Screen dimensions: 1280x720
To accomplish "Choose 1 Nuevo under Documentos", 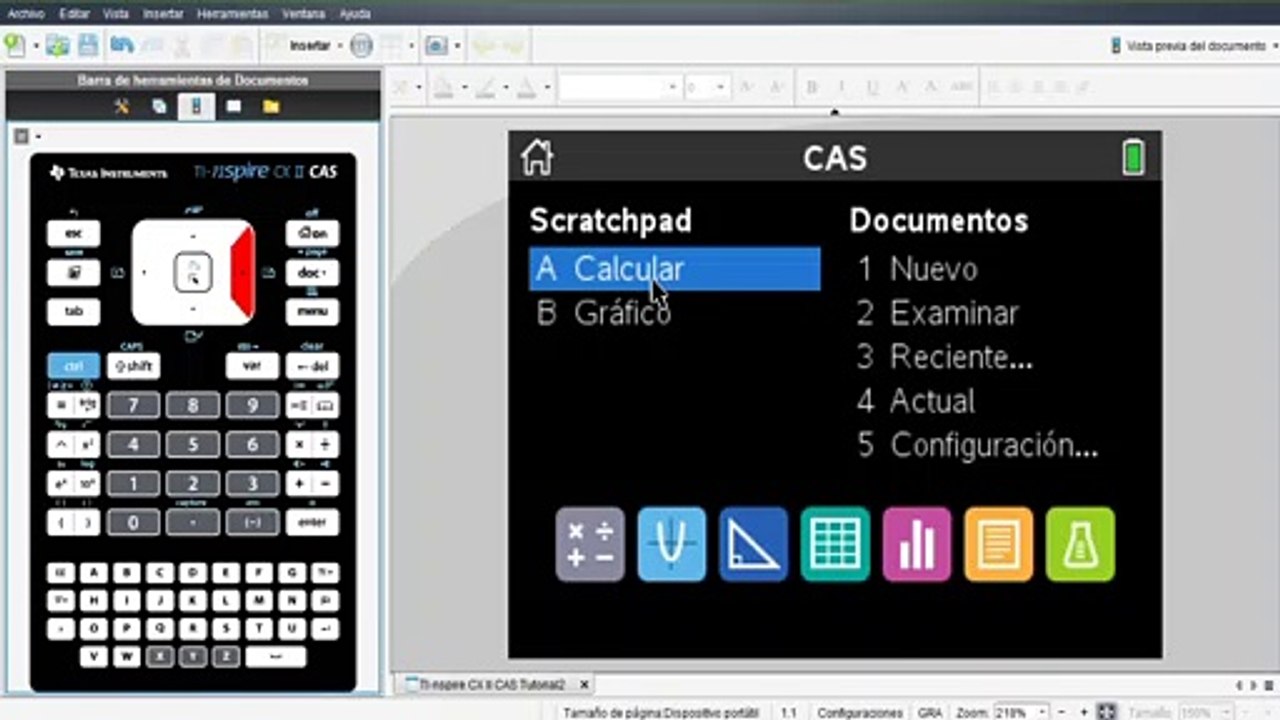I will [917, 269].
